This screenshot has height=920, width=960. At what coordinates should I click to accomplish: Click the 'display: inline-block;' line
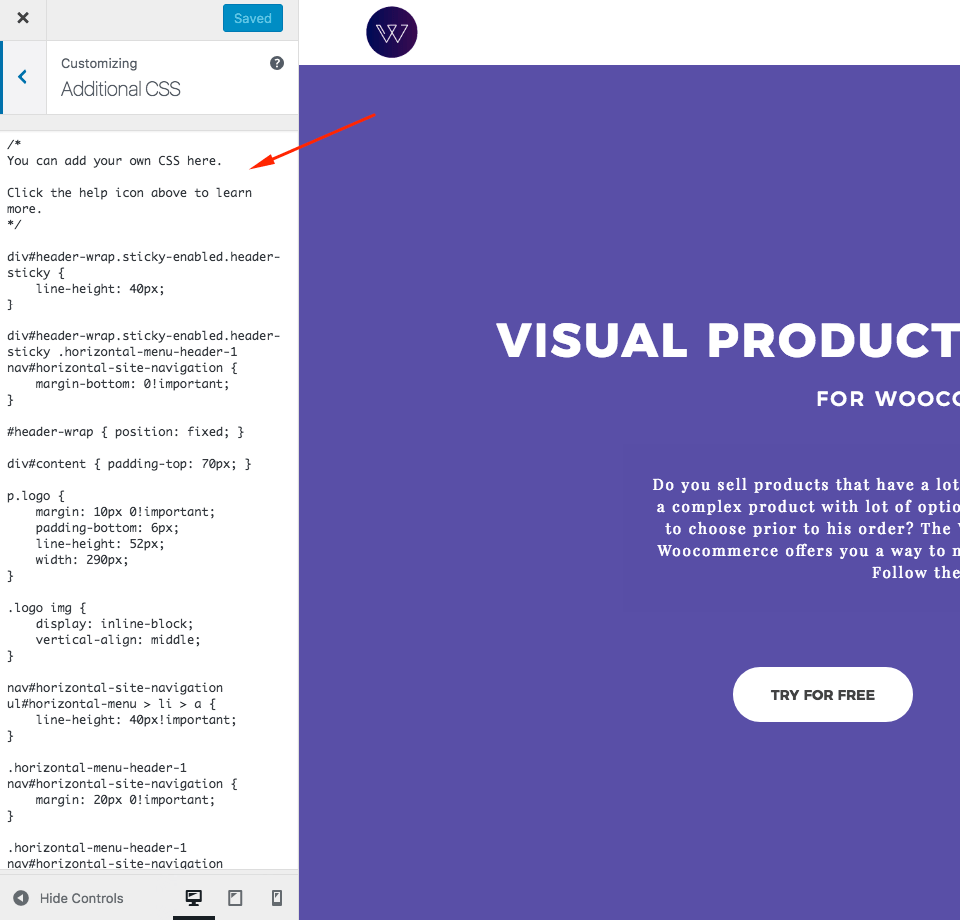pos(114,624)
